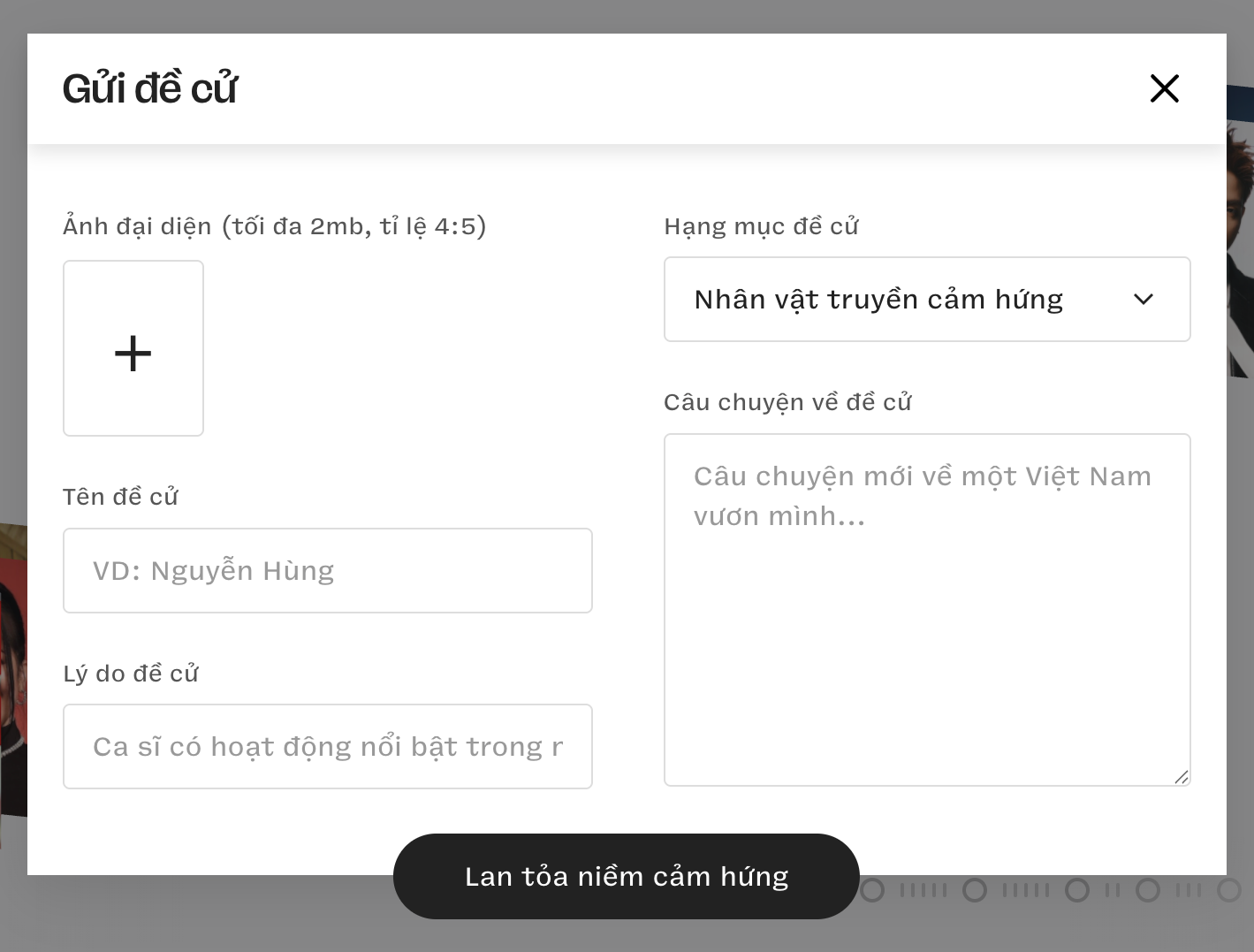This screenshot has width=1254, height=952.
Task: Click the chevron on the category selector
Action: [1144, 300]
